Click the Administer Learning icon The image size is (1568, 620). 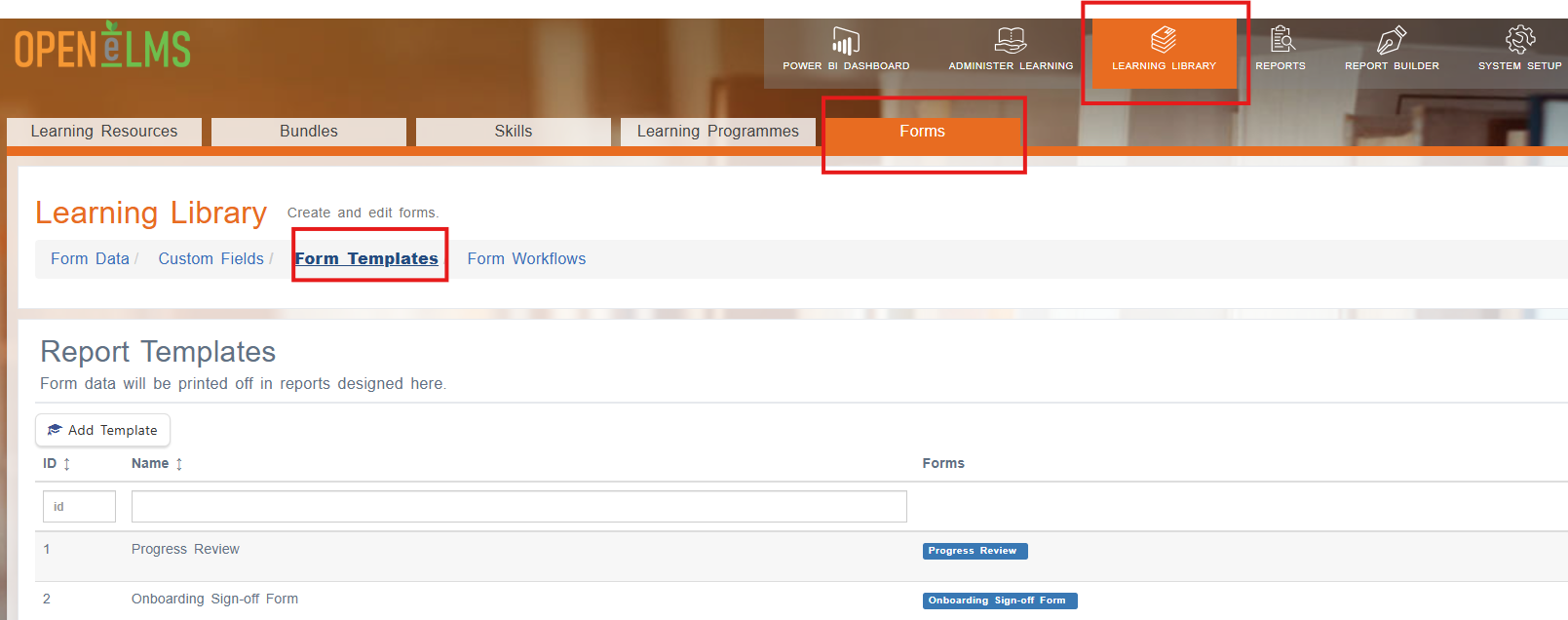pyautogui.click(x=1011, y=40)
